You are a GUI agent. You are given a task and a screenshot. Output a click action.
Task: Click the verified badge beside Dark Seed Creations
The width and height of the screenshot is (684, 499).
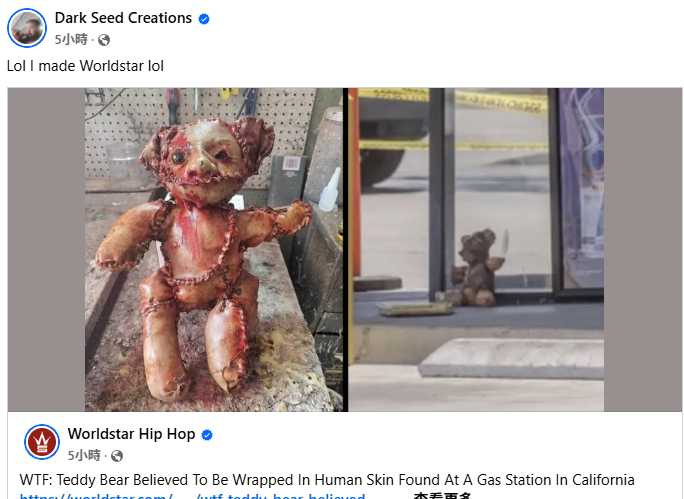click(x=204, y=19)
